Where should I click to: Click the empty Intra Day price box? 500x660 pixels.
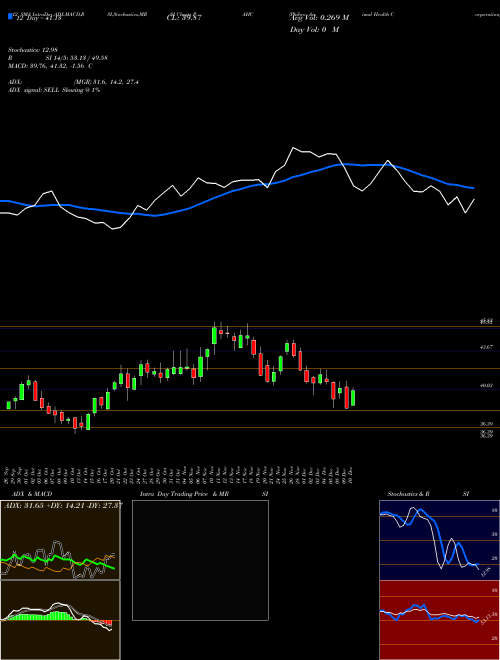coord(200,560)
